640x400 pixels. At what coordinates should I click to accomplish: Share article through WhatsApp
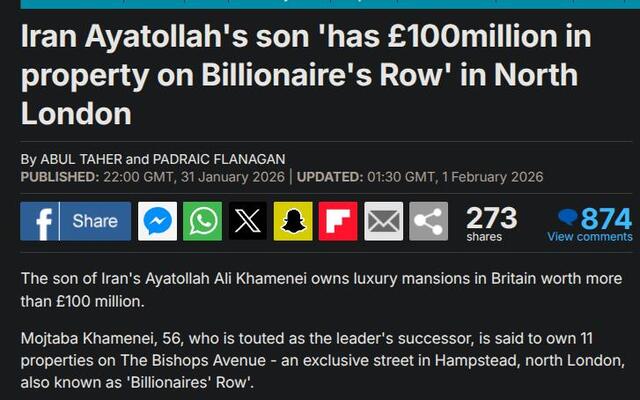coord(203,221)
